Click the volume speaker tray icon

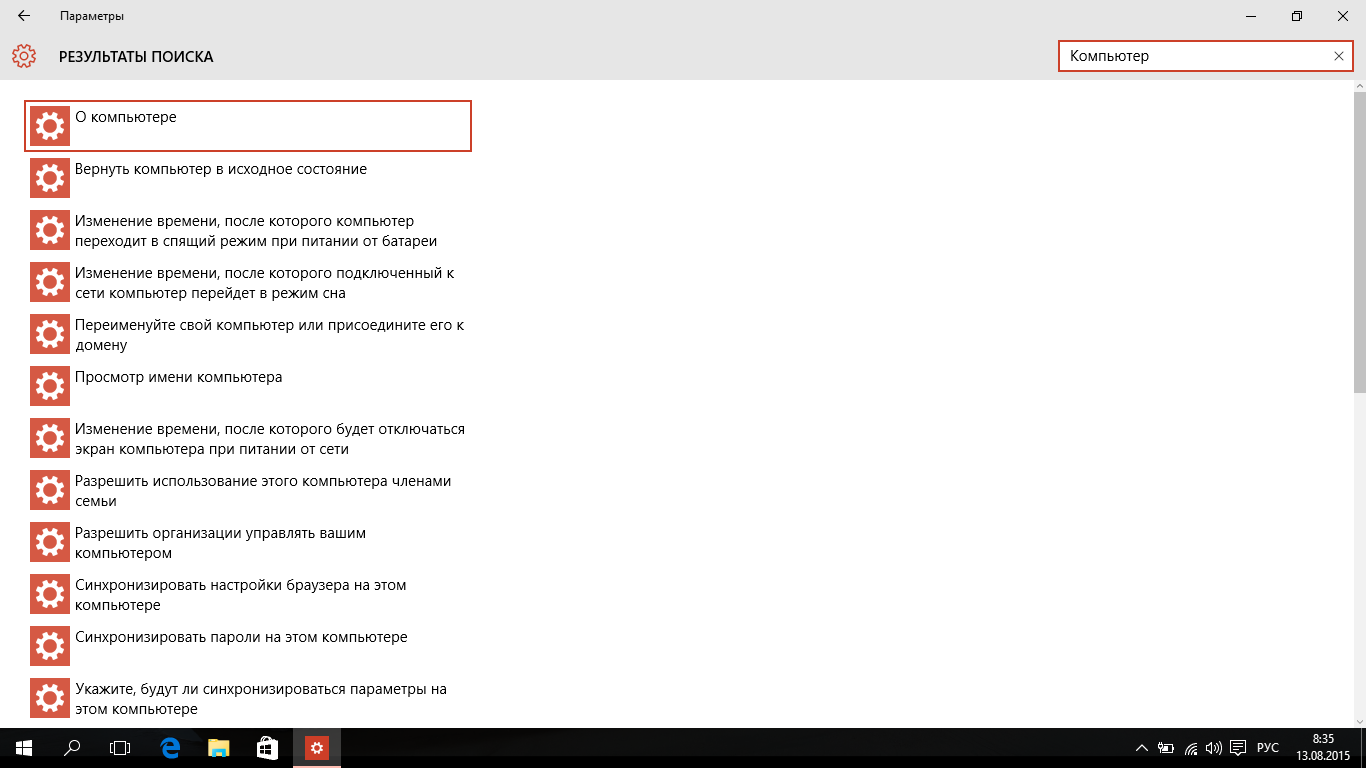click(x=1214, y=748)
